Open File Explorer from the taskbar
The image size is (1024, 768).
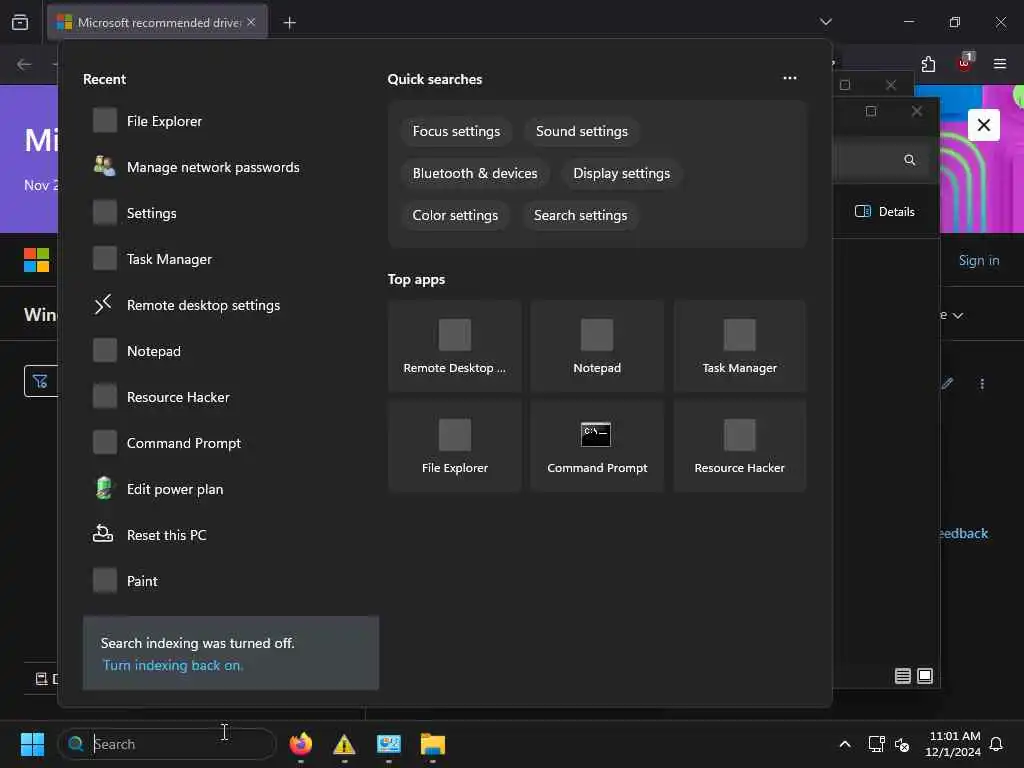coord(432,744)
